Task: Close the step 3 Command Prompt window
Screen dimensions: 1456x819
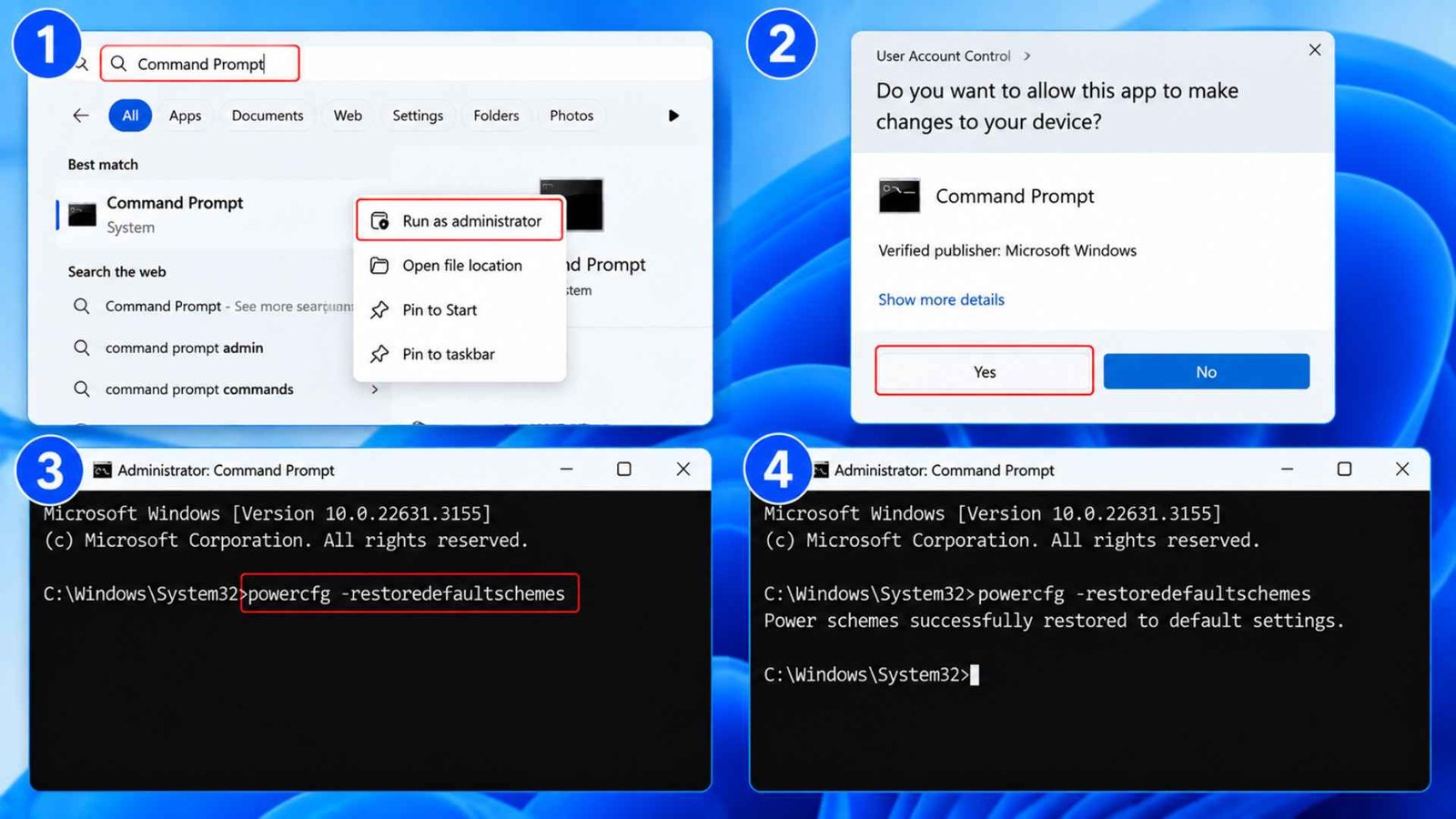Action: [683, 469]
